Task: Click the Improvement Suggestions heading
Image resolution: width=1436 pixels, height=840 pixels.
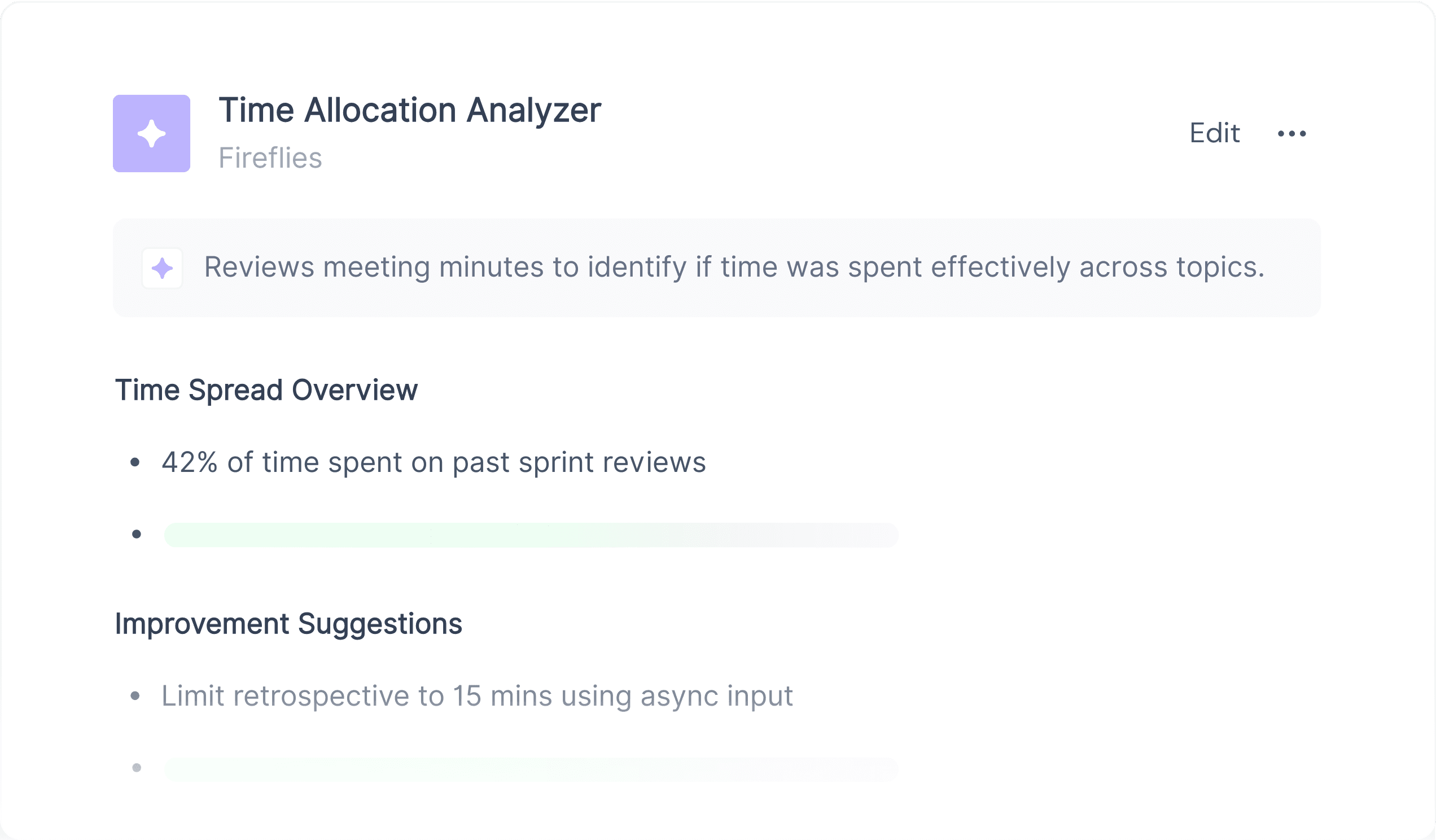Action: pyautogui.click(x=288, y=623)
